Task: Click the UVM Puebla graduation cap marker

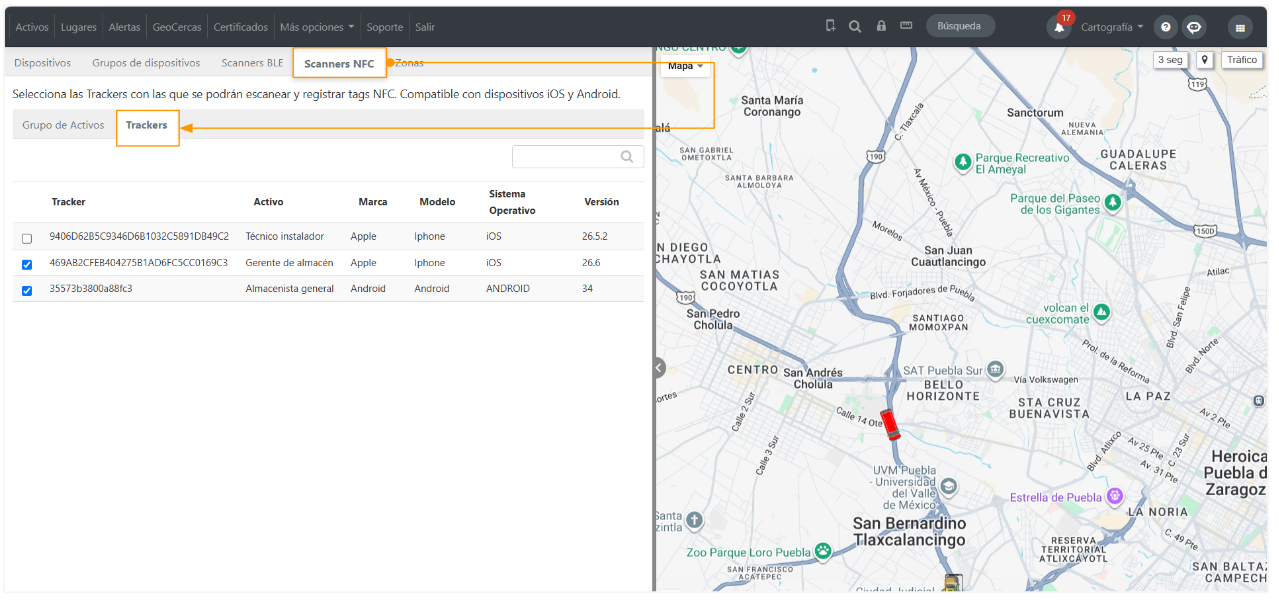Action: click(949, 487)
